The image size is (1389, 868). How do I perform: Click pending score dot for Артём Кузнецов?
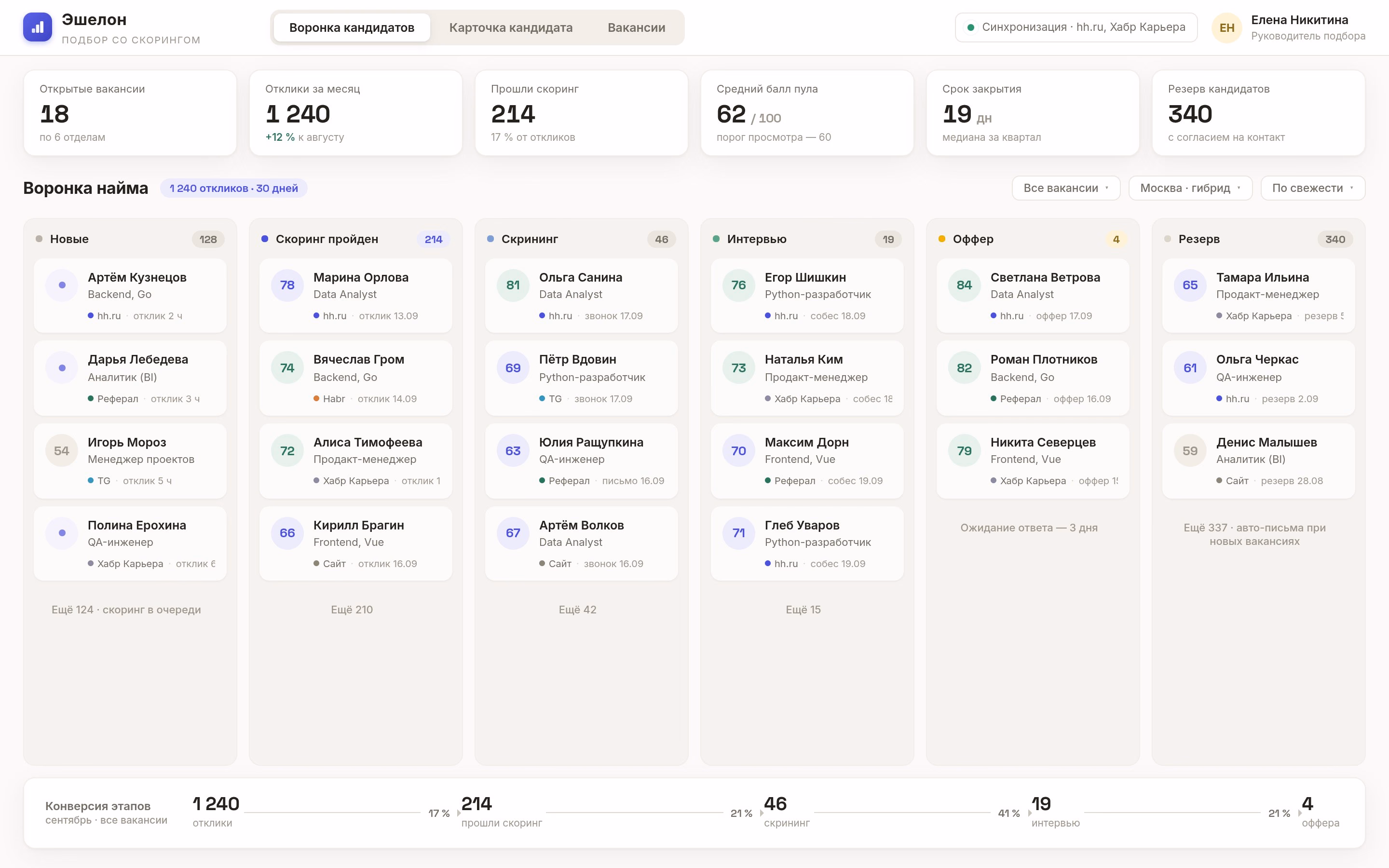pyautogui.click(x=61, y=285)
